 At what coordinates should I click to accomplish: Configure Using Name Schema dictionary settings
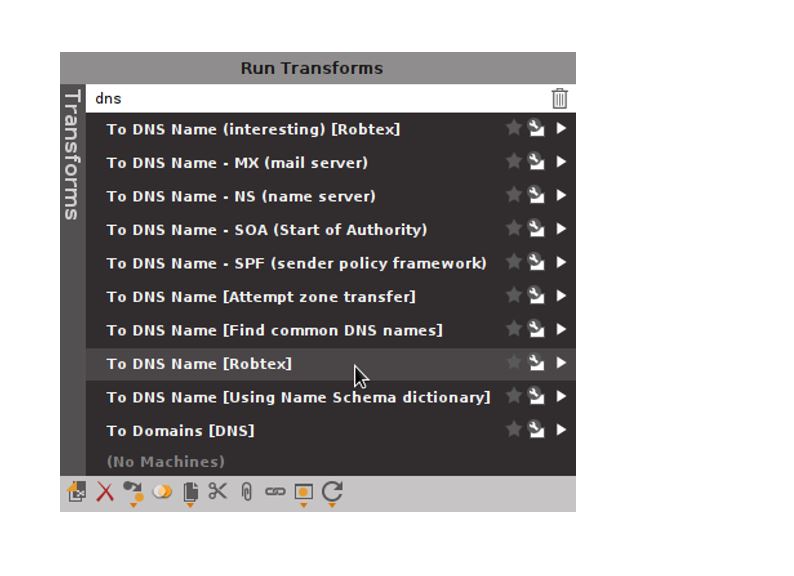[x=536, y=396]
